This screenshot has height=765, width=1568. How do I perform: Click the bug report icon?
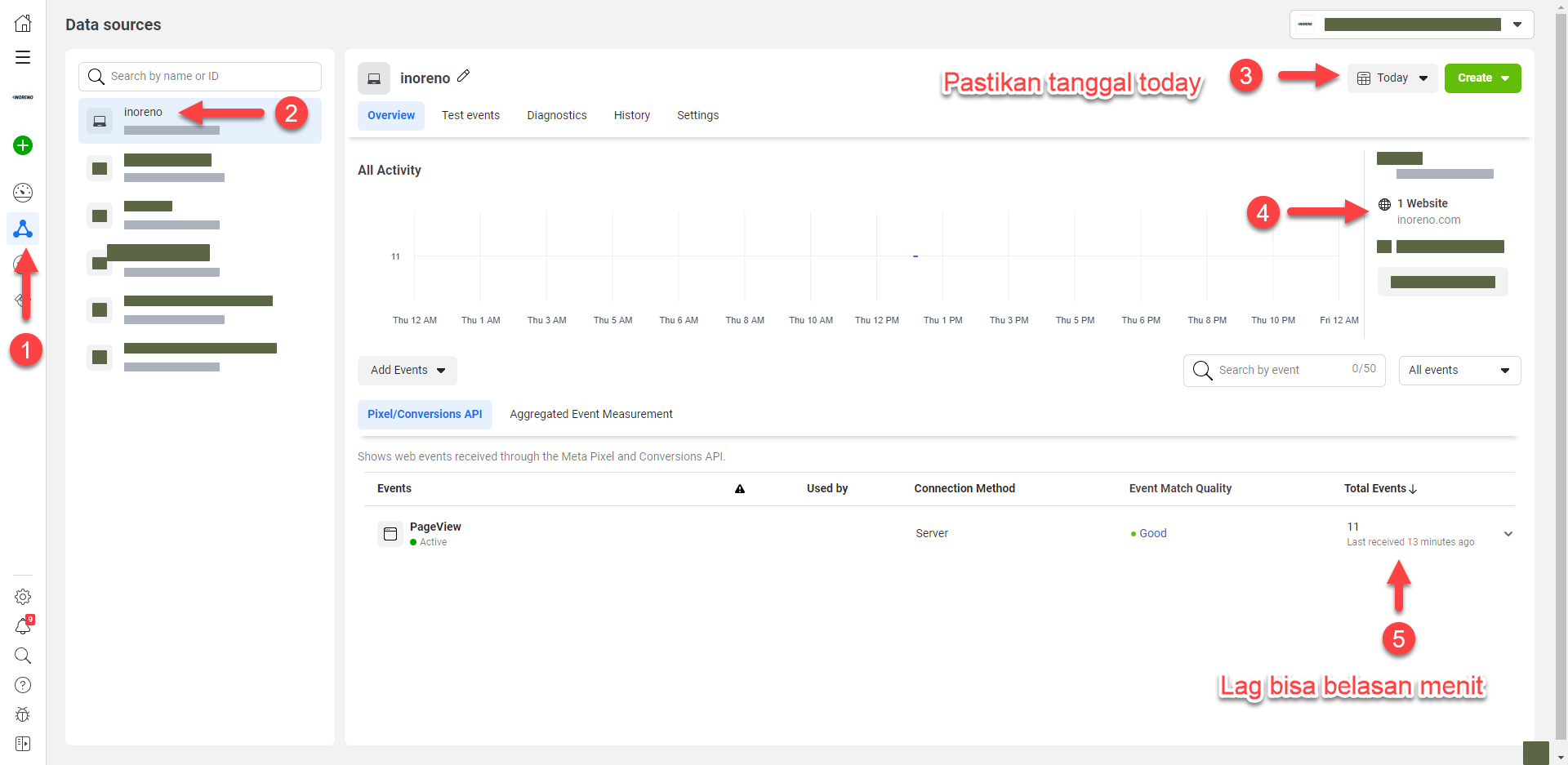click(x=23, y=714)
